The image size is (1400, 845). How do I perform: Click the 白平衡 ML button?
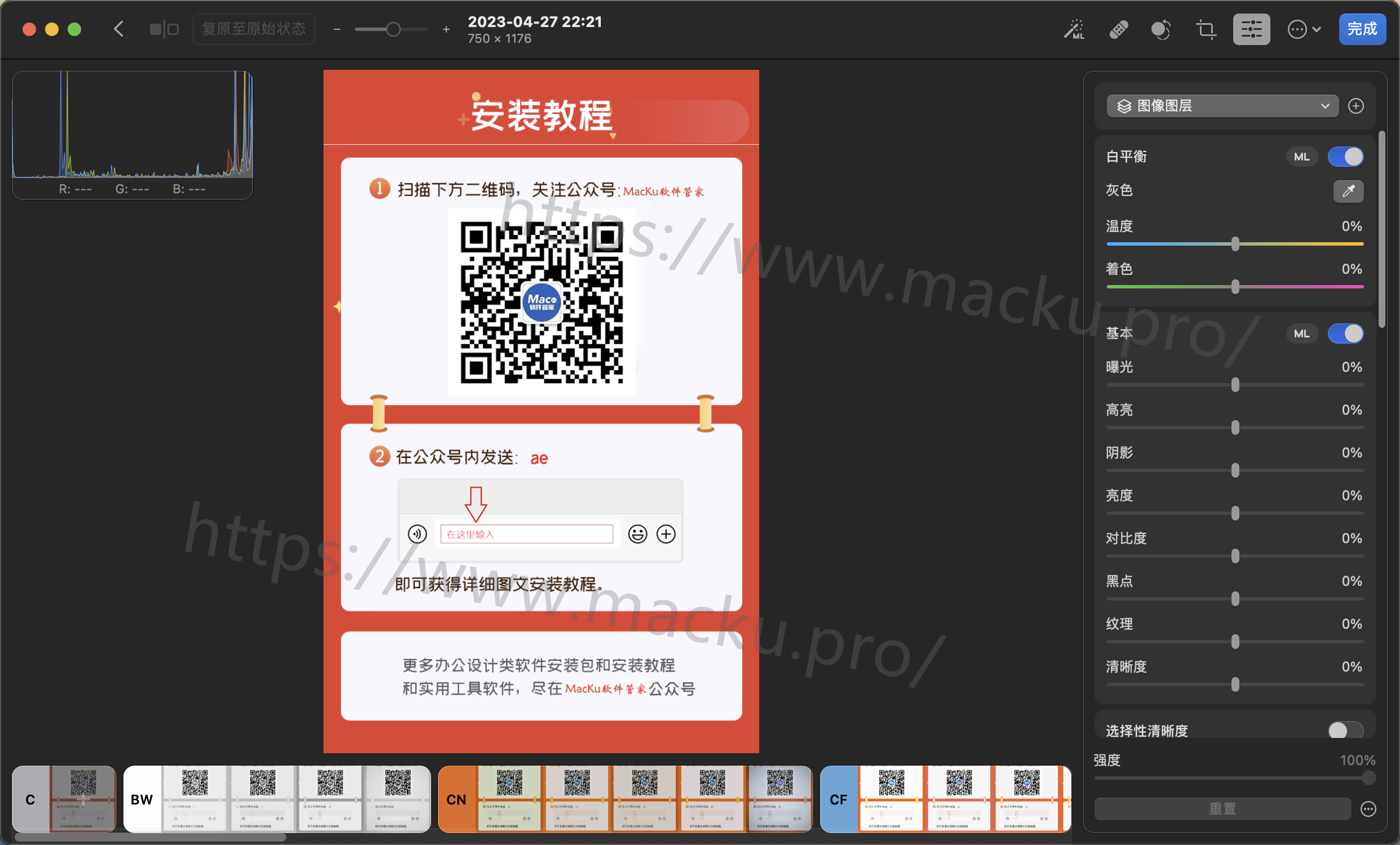pyautogui.click(x=1302, y=157)
